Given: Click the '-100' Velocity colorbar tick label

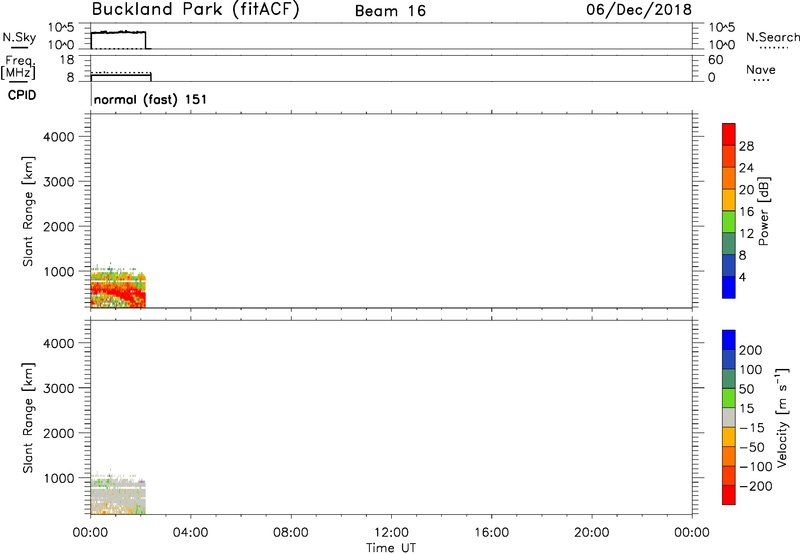Looking at the screenshot, I should pyautogui.click(x=755, y=467).
